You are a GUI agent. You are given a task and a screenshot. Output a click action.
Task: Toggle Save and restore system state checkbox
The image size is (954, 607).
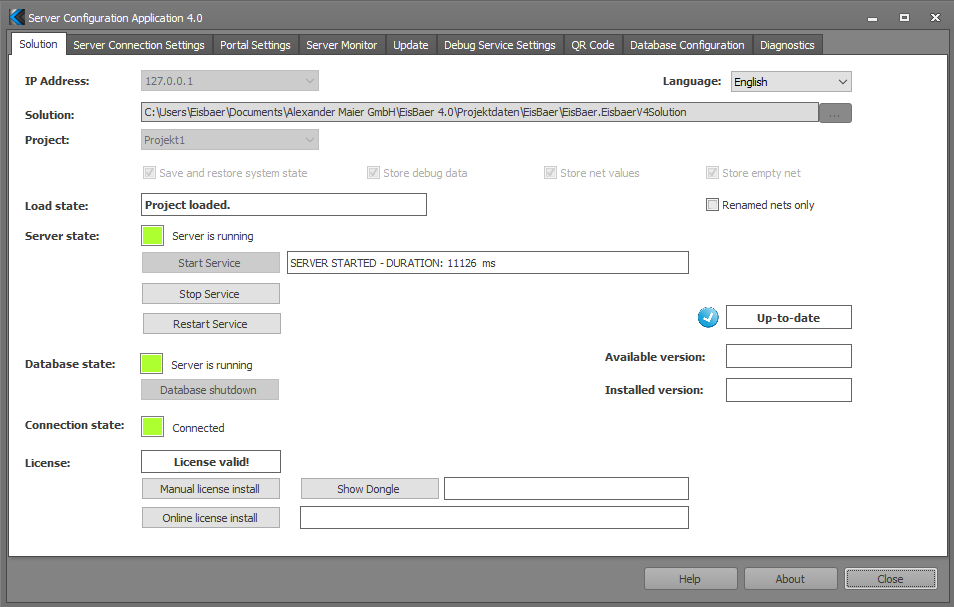[149, 173]
